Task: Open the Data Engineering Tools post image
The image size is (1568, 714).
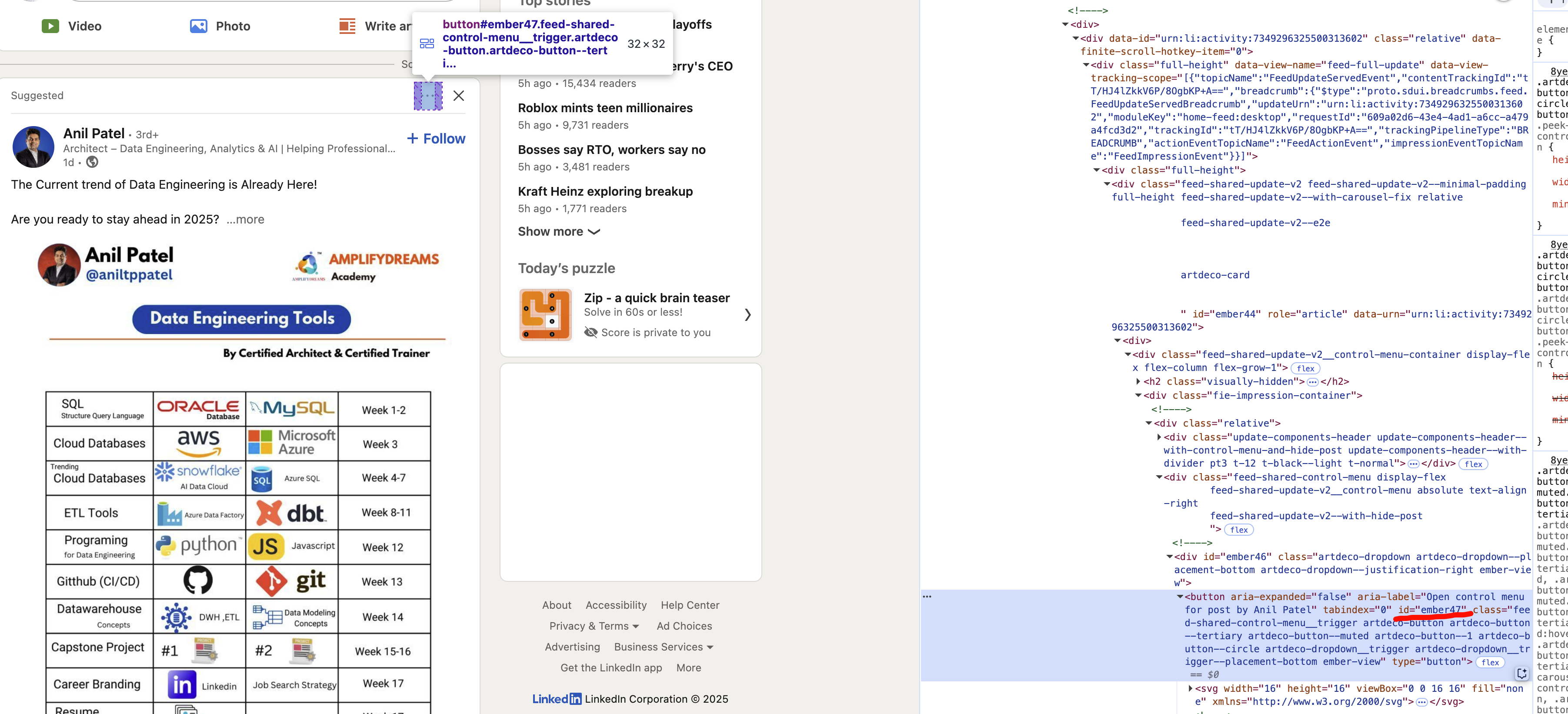Action: click(239, 475)
